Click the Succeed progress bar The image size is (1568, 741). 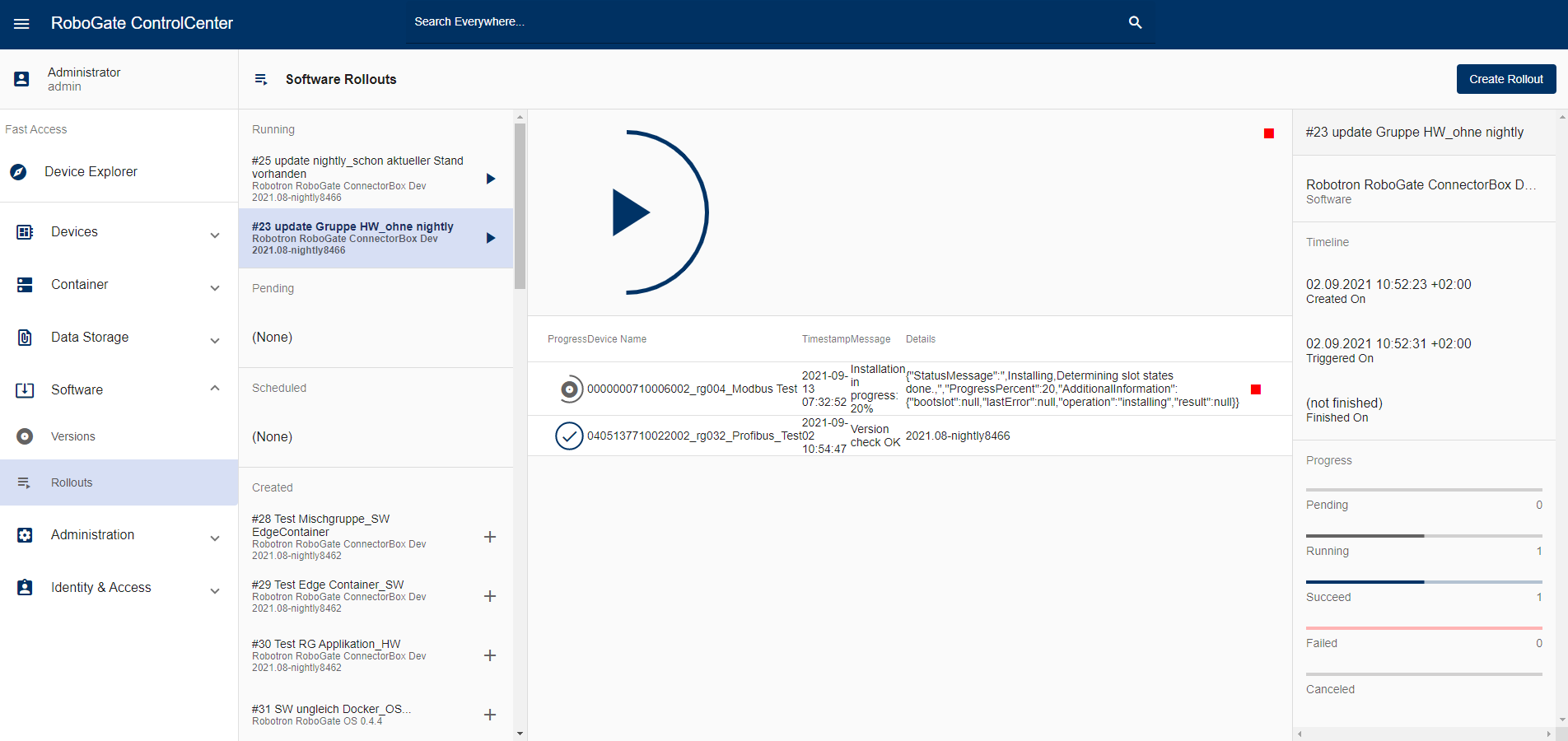(1424, 582)
